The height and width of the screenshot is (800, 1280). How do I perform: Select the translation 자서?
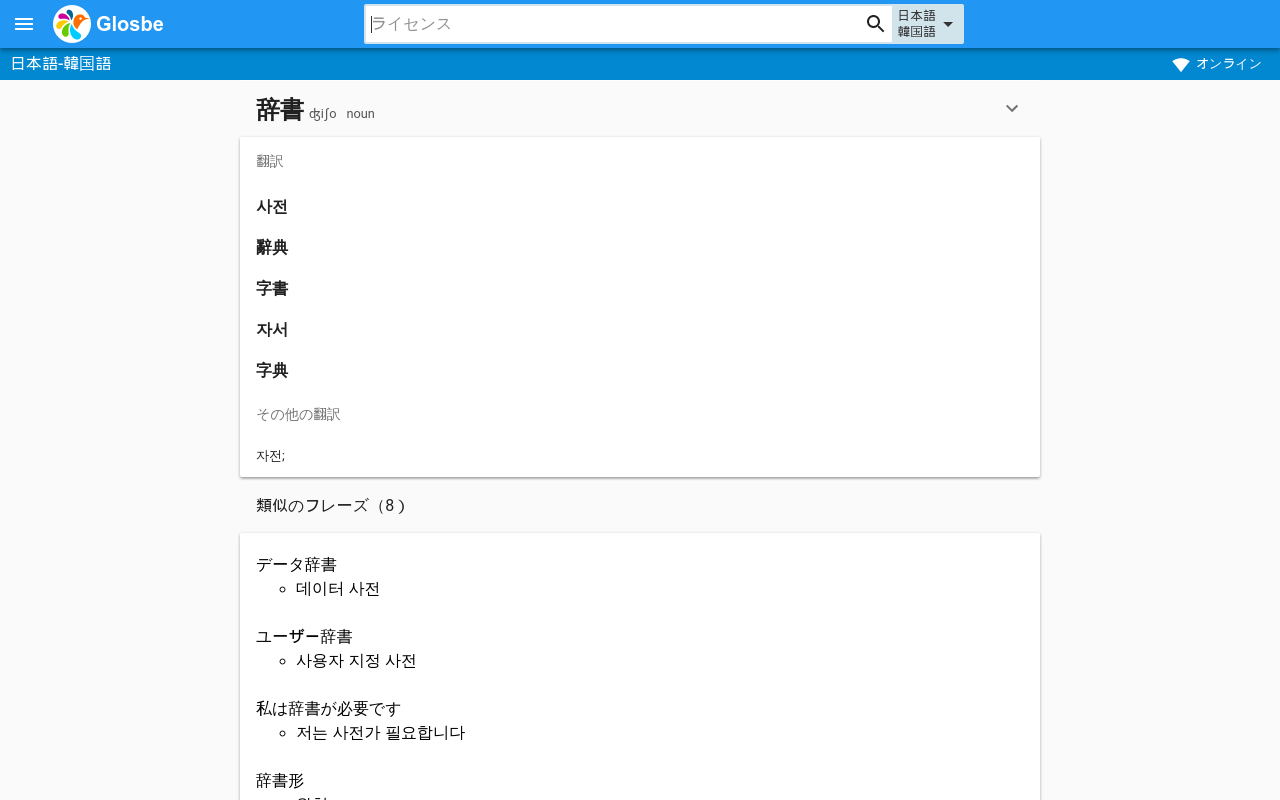(x=272, y=330)
